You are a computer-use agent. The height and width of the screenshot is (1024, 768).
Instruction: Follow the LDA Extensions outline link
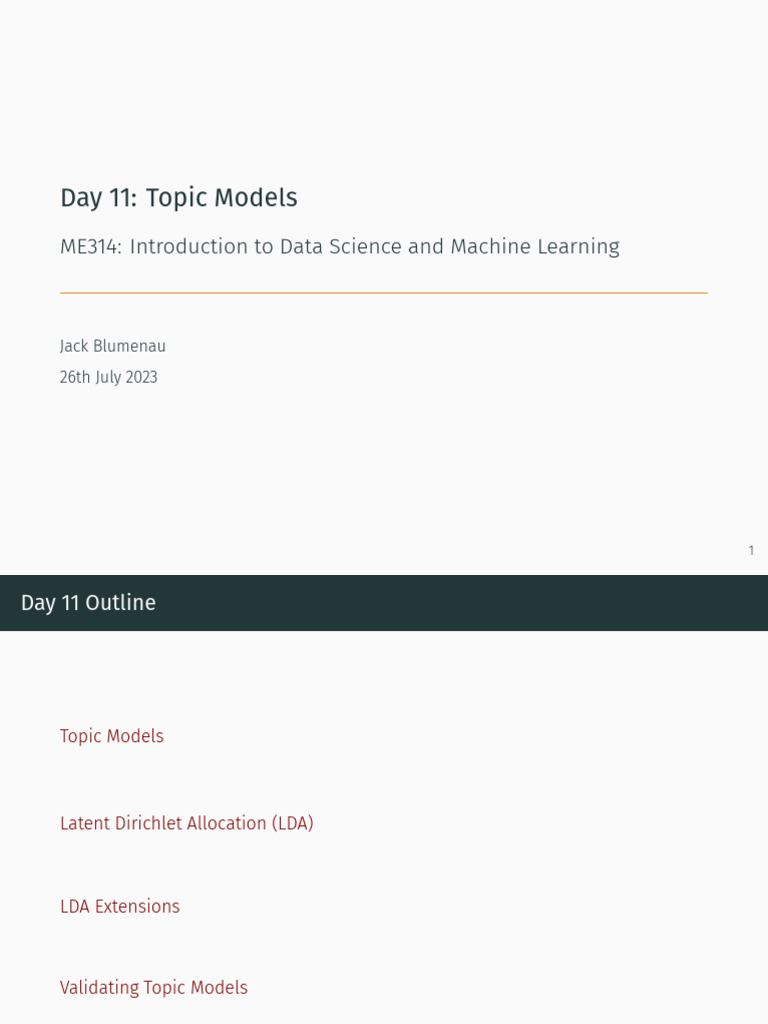tap(120, 906)
